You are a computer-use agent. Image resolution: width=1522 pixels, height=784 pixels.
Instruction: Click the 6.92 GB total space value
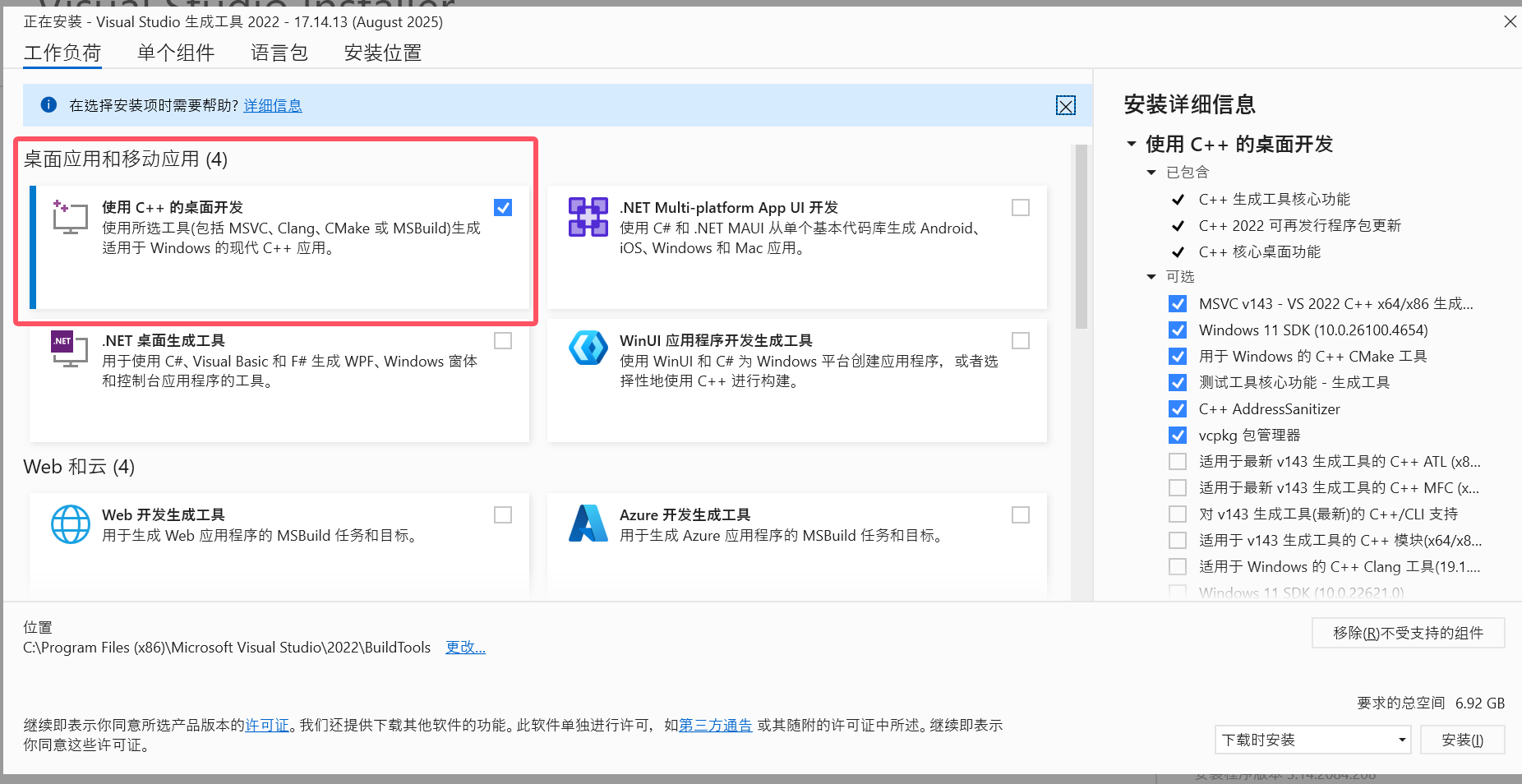click(1480, 703)
